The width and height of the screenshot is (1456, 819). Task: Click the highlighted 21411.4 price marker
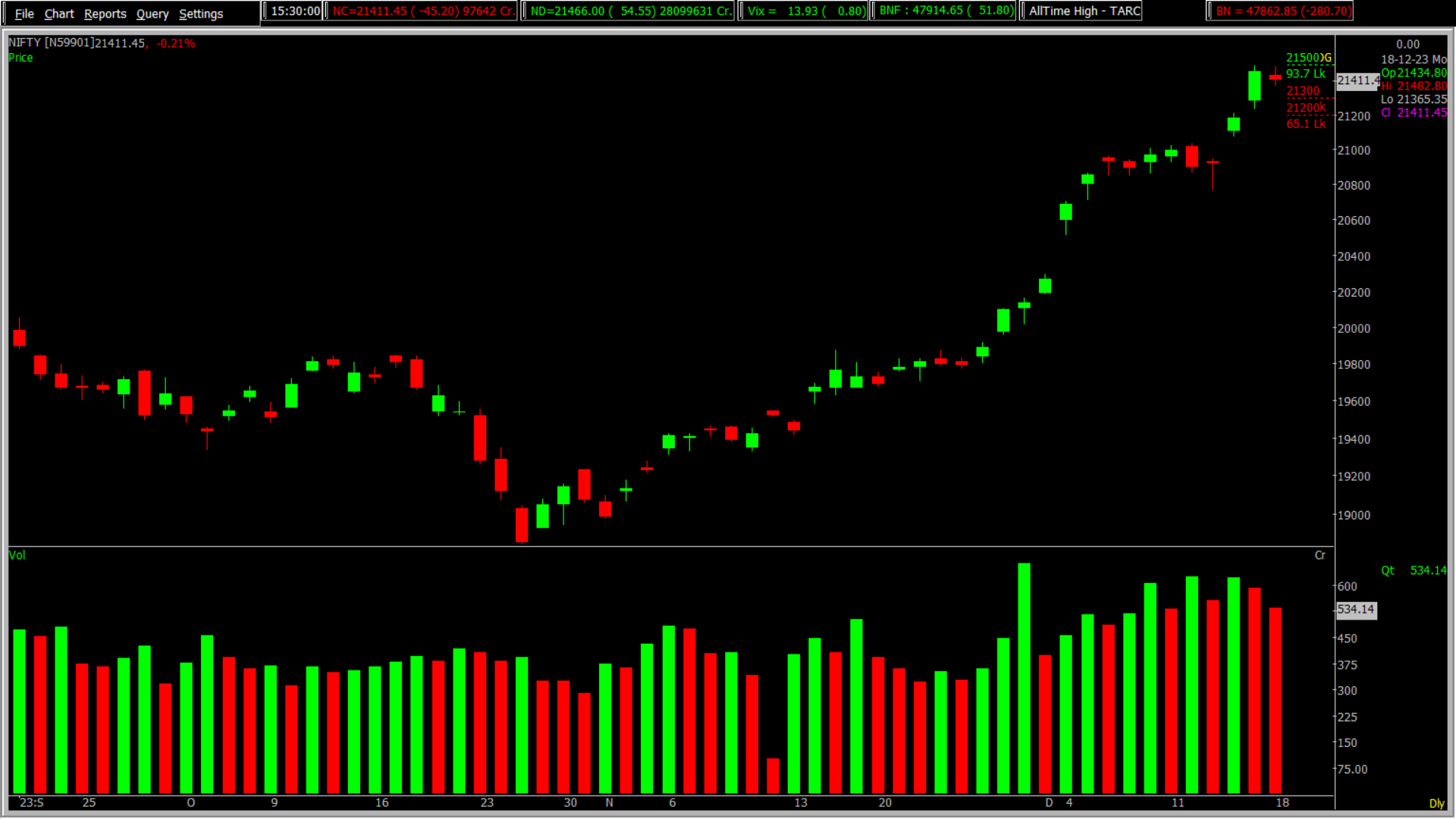click(1357, 81)
